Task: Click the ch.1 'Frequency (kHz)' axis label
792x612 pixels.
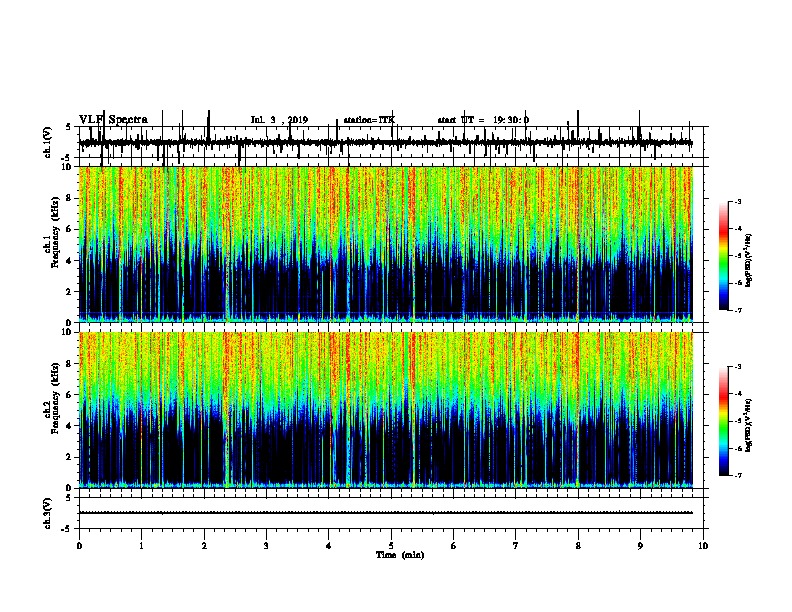Action: click(x=55, y=232)
